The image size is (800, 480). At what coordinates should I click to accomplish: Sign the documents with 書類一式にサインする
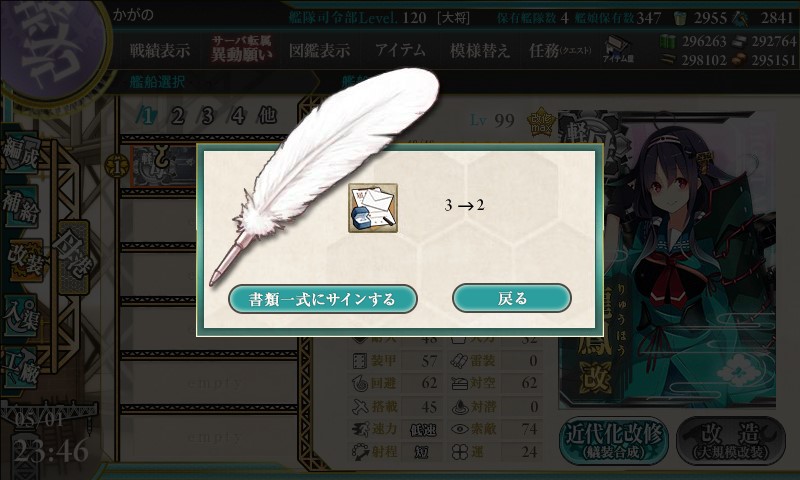[322, 299]
